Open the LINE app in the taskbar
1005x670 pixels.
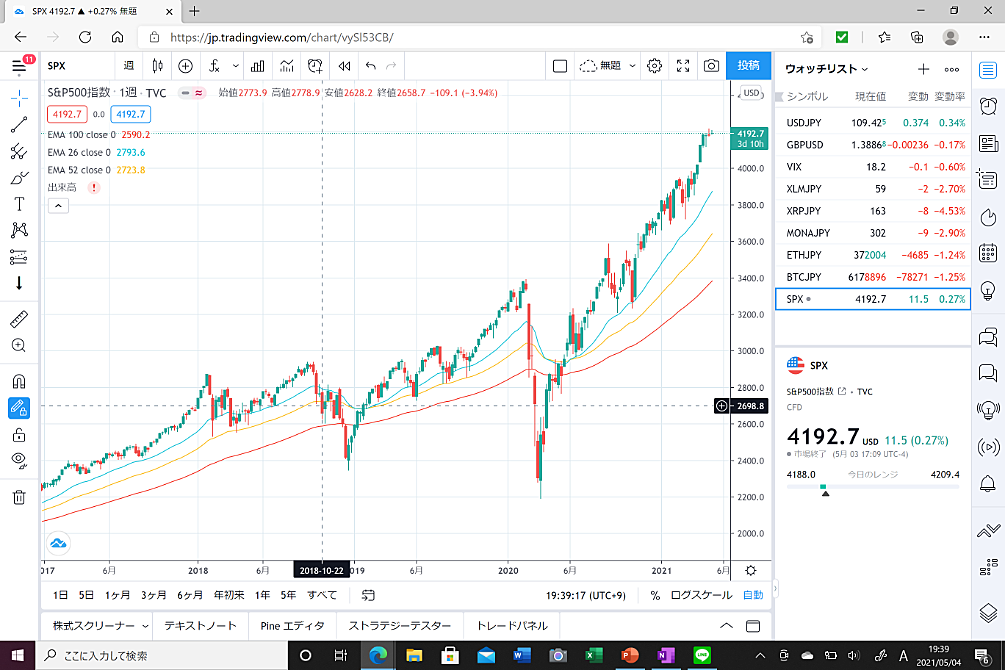coord(702,655)
